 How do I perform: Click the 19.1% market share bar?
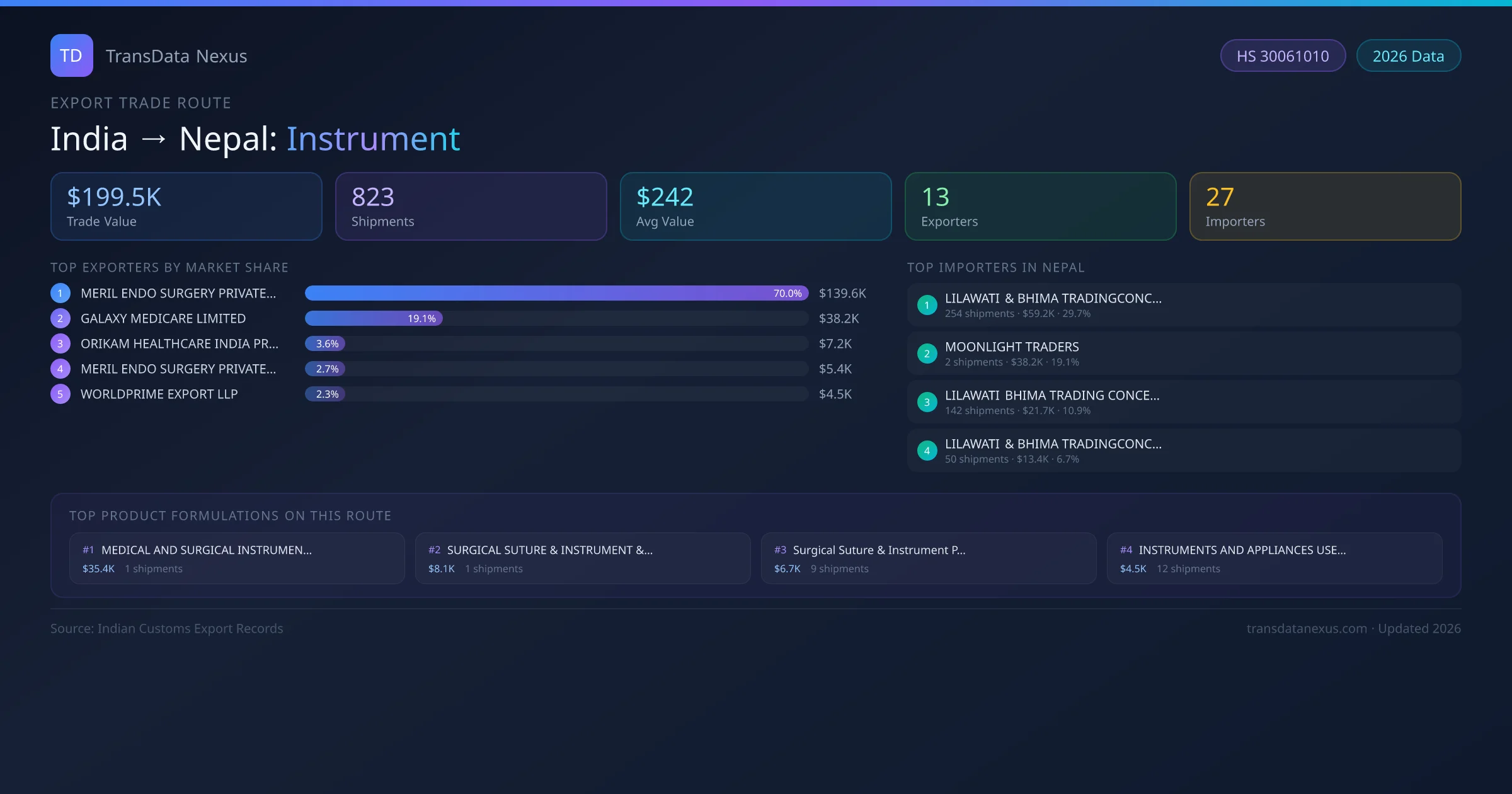(374, 318)
